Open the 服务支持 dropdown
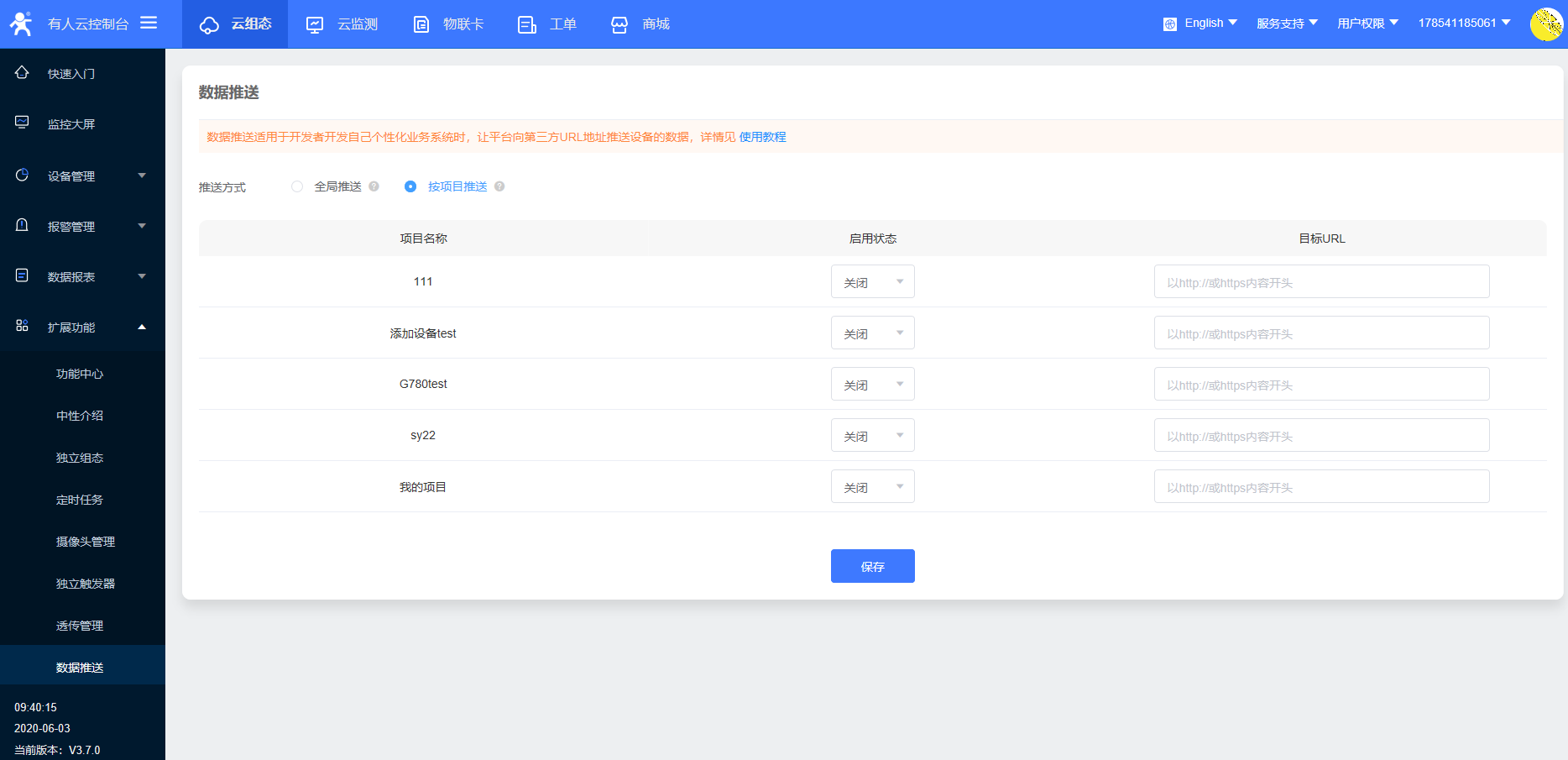This screenshot has width=1568, height=760. point(1287,24)
